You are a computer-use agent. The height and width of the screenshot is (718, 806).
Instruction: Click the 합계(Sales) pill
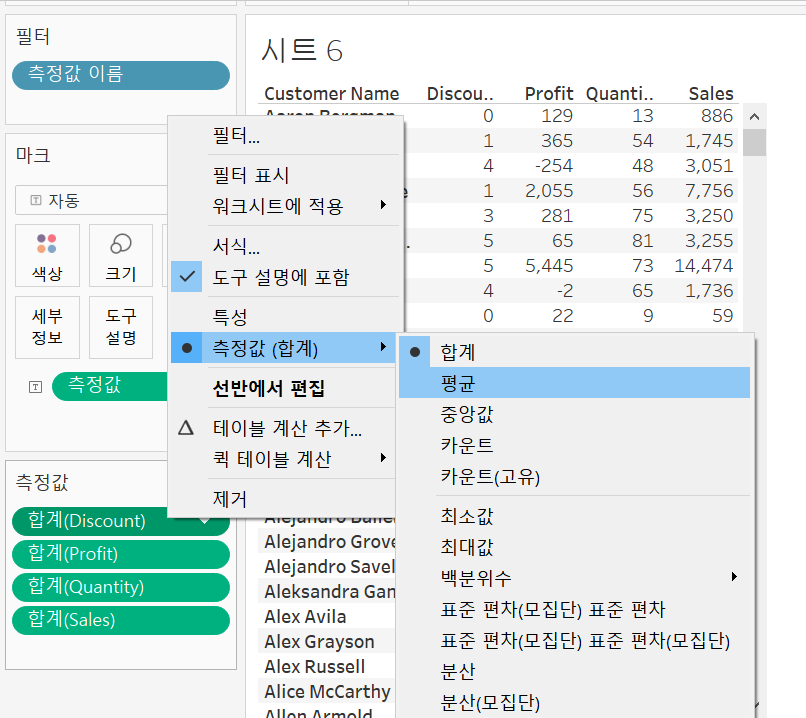click(x=121, y=620)
